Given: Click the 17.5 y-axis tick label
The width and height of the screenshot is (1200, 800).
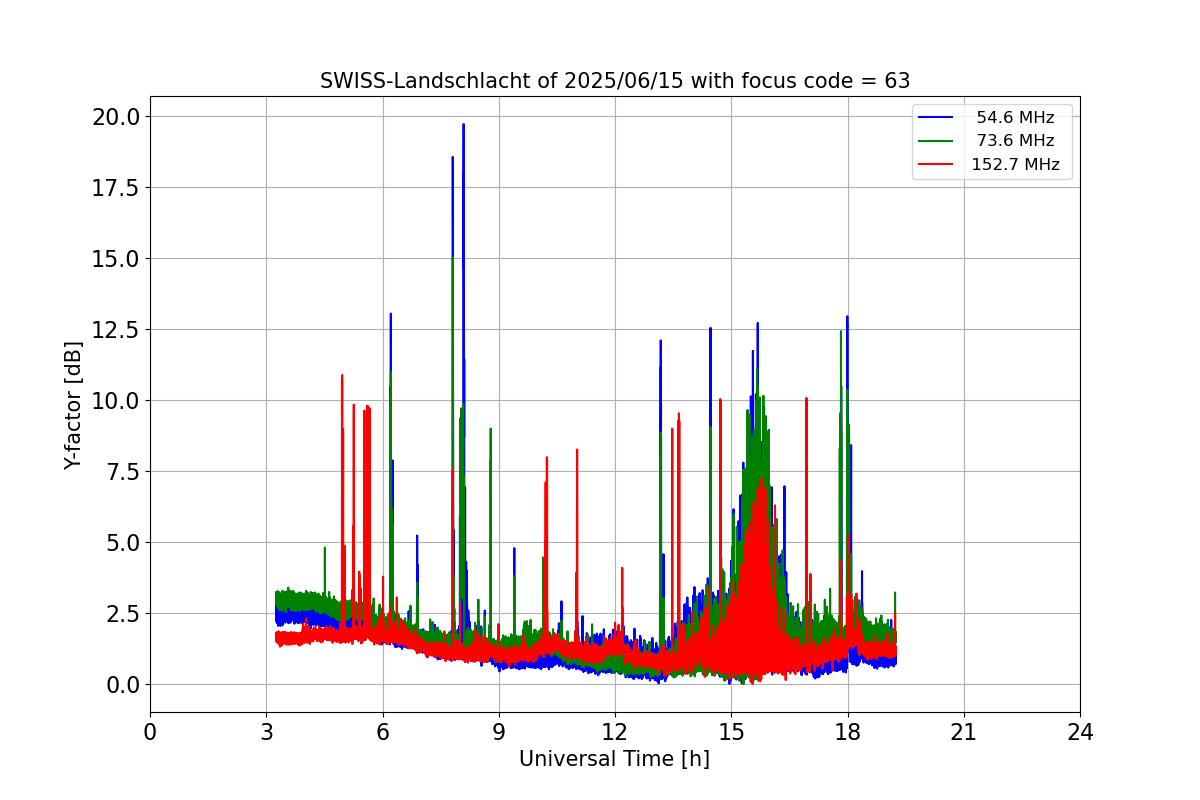Looking at the screenshot, I should [115, 188].
